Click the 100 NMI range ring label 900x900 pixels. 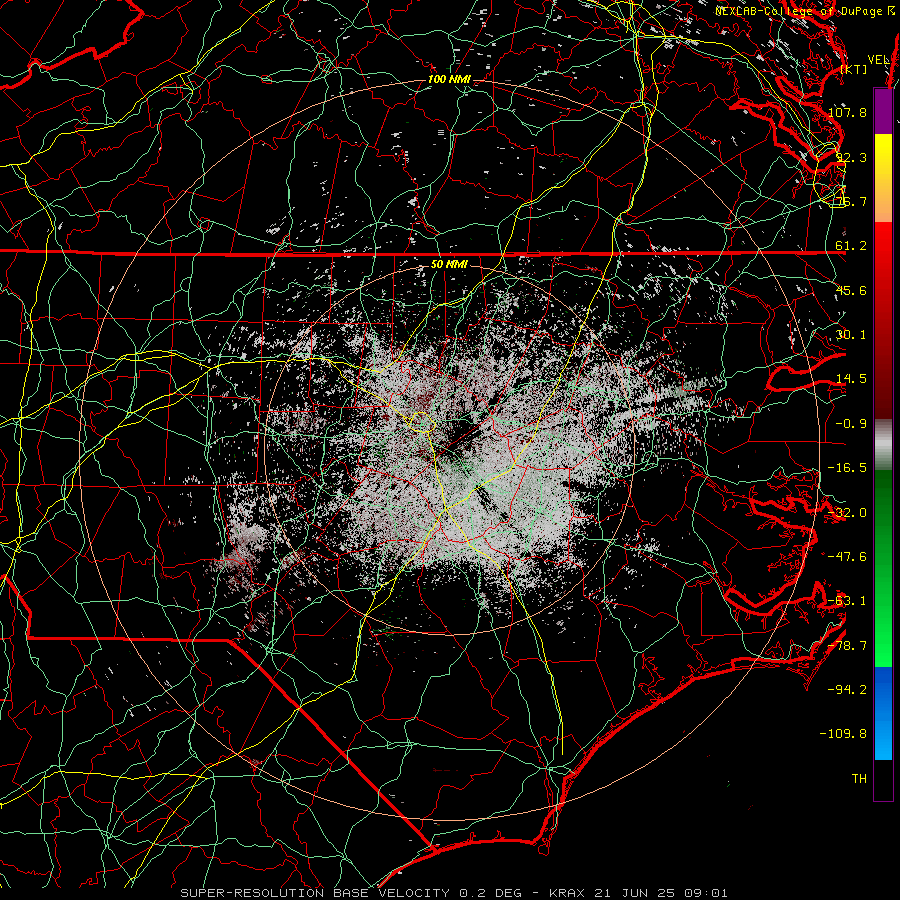(449, 79)
